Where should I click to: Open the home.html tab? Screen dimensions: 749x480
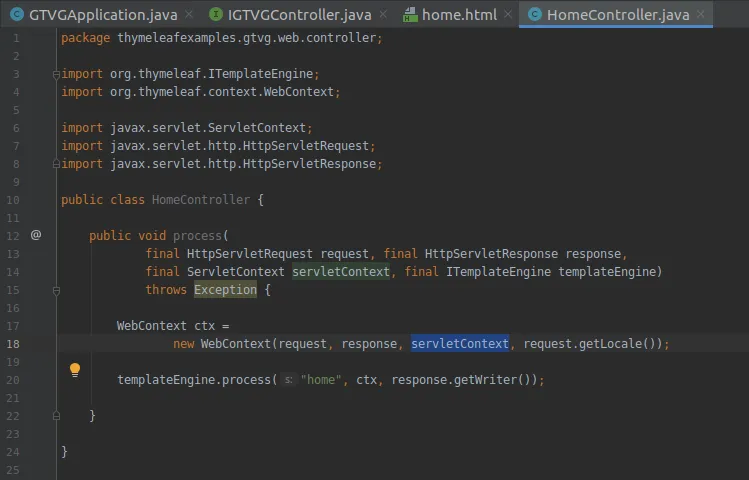tap(459, 15)
